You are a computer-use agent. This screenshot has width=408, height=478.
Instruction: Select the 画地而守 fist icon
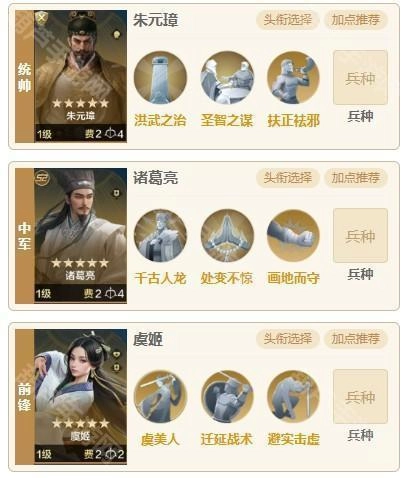293,235
